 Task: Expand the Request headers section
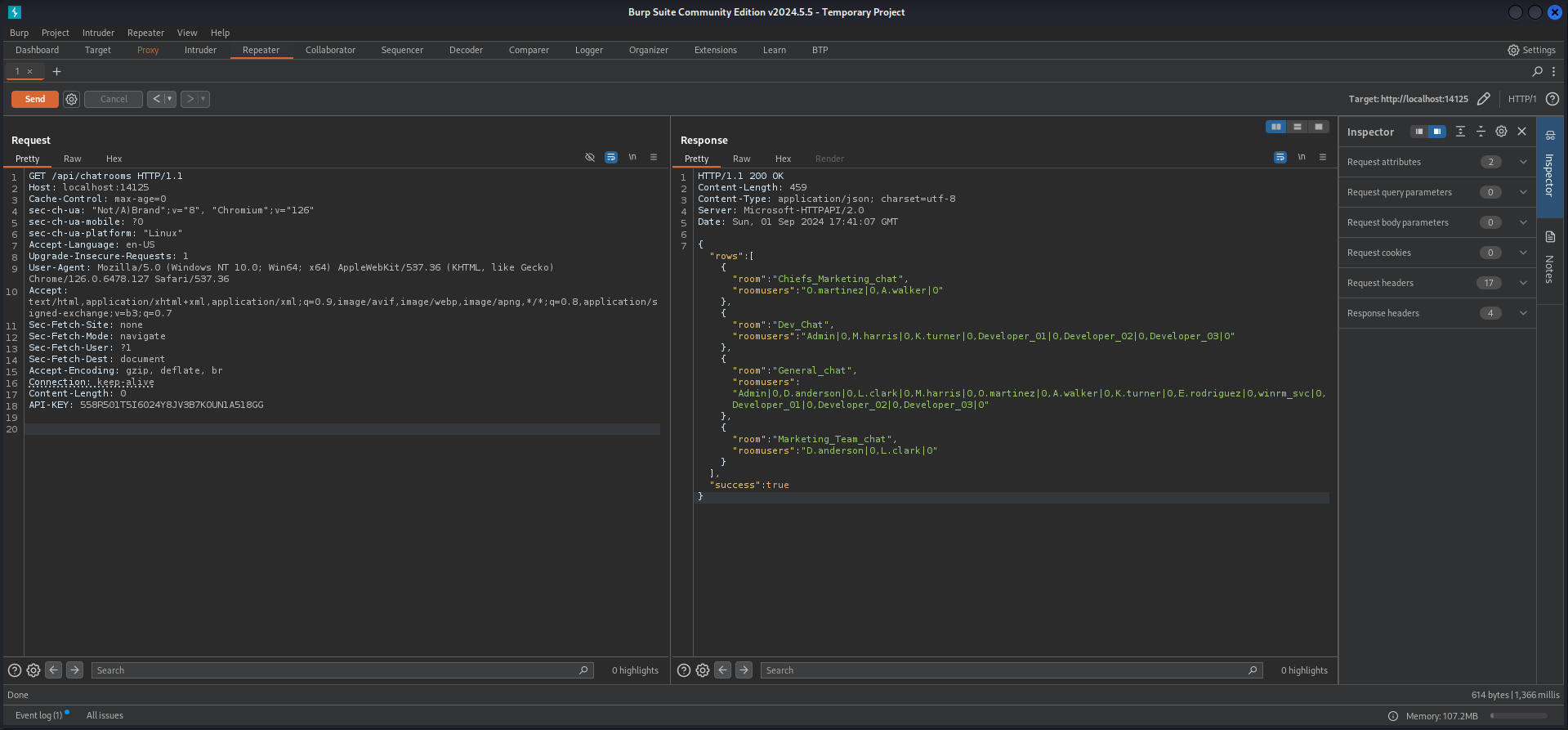click(x=1523, y=283)
